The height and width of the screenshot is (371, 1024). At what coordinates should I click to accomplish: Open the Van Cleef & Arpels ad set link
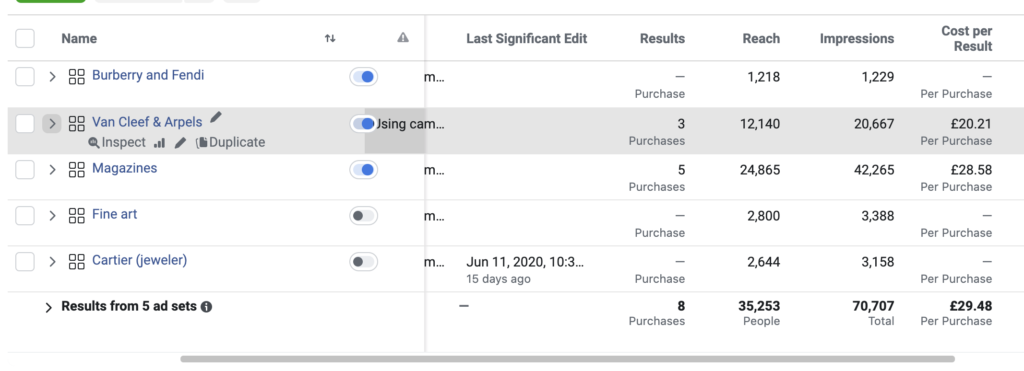[x=147, y=121]
